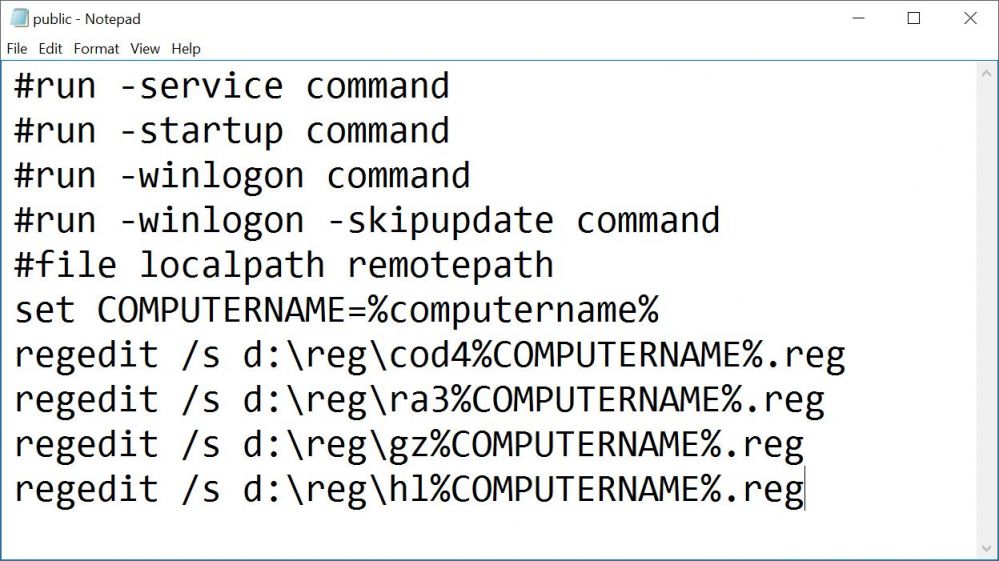Click the 'set COMPUTERNAME=%computername%' line

click(336, 310)
